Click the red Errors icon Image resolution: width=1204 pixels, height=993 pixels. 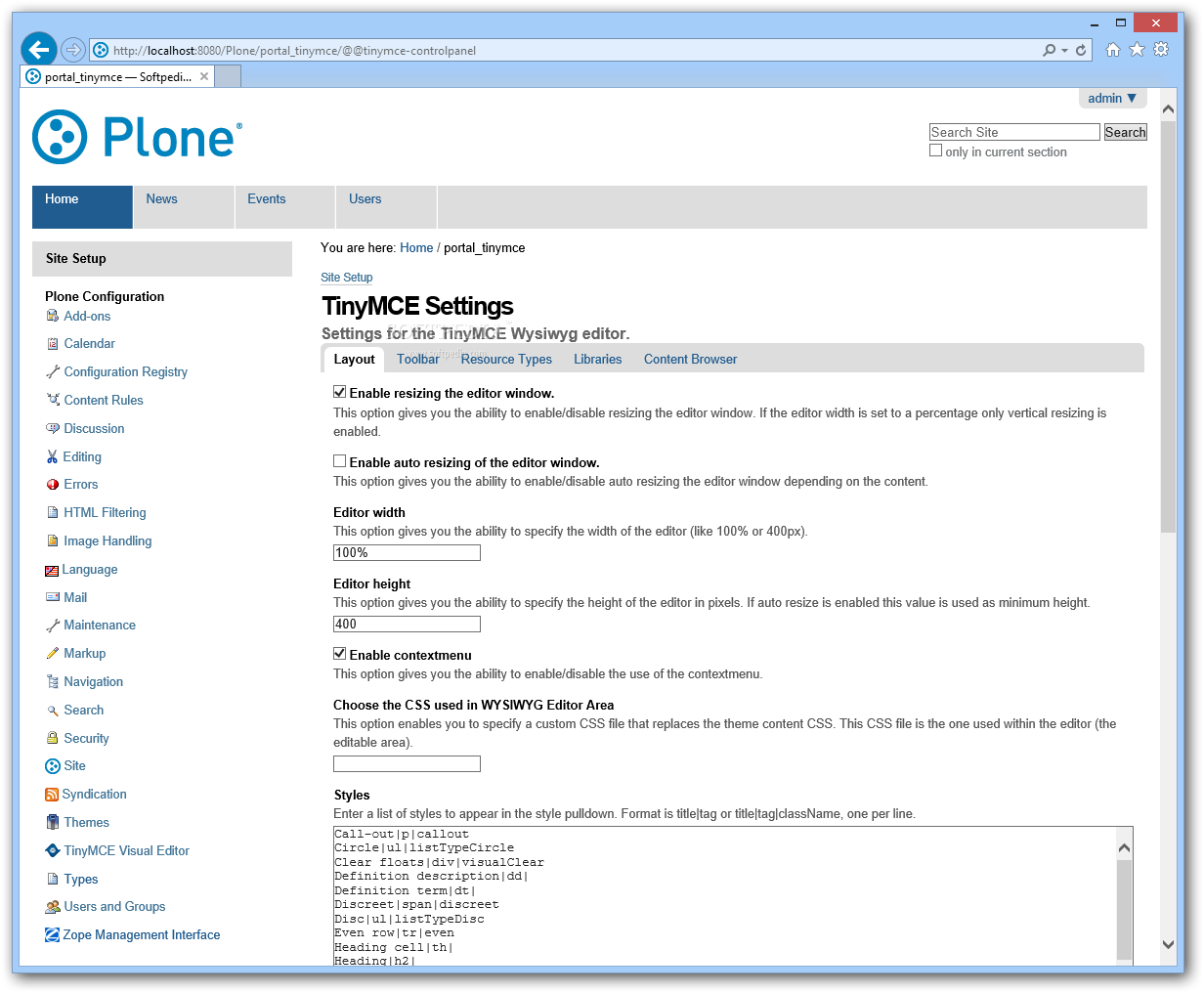tap(53, 485)
